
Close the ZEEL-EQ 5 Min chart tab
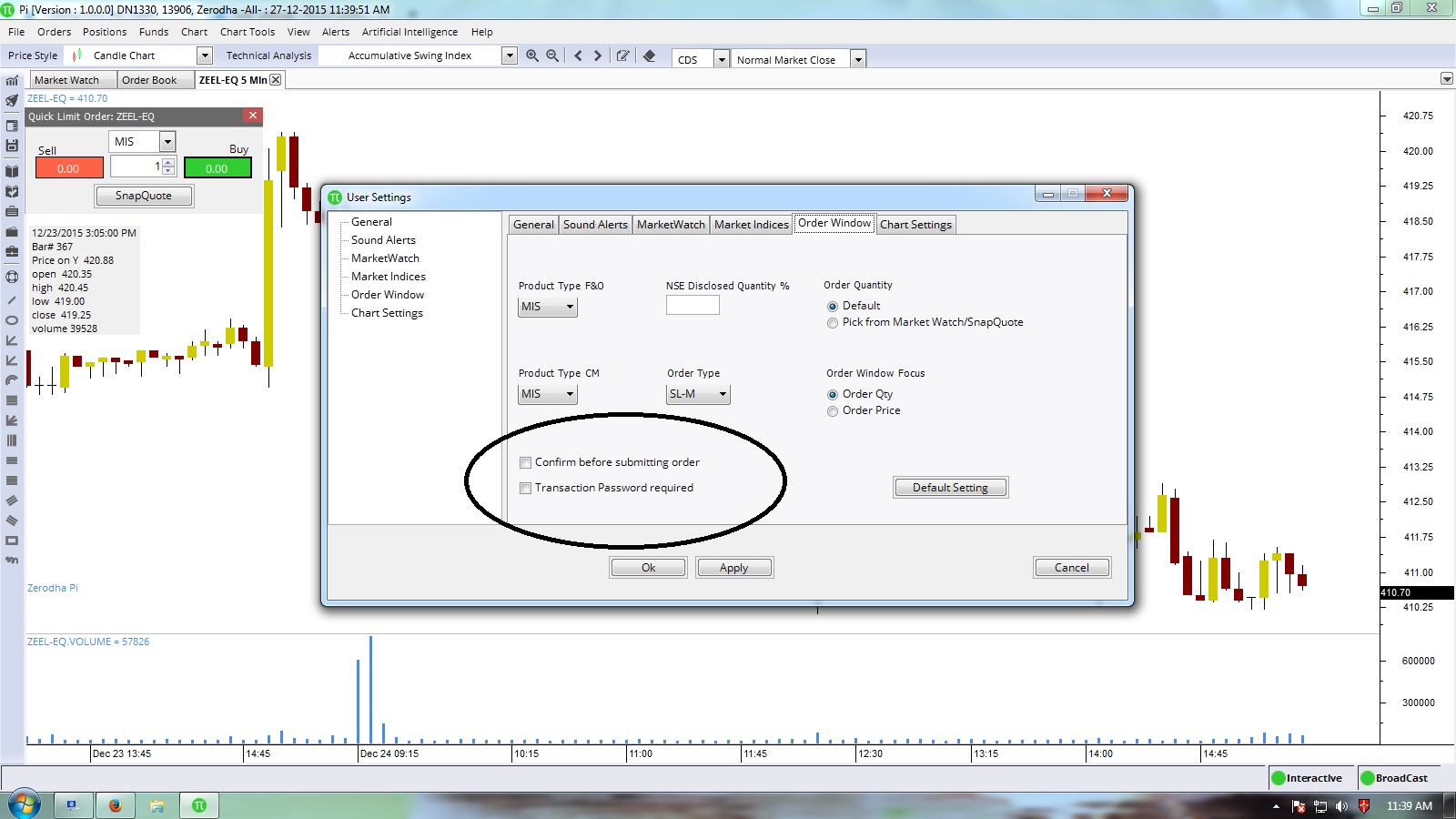[276, 80]
